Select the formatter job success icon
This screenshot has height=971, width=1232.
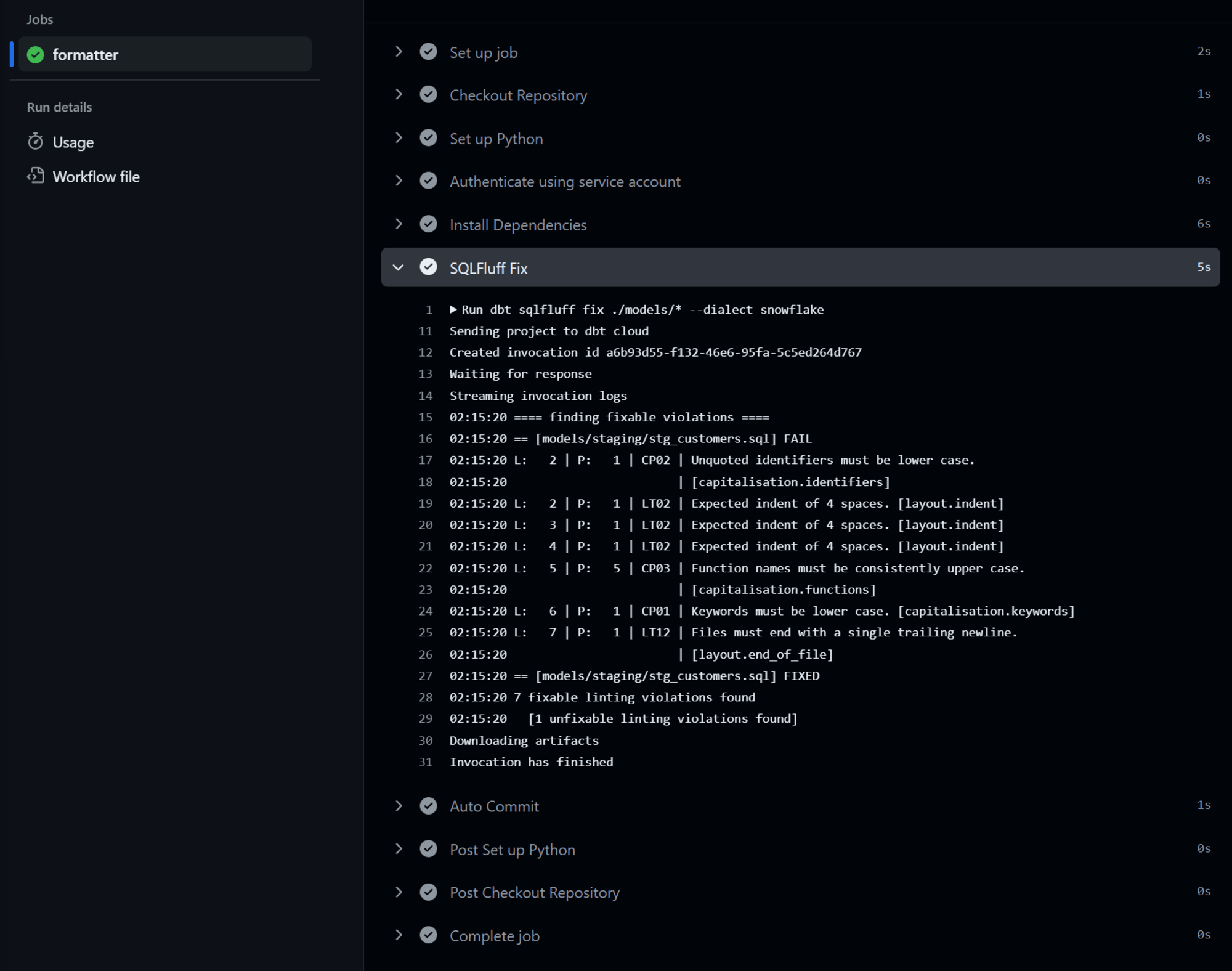click(36, 55)
